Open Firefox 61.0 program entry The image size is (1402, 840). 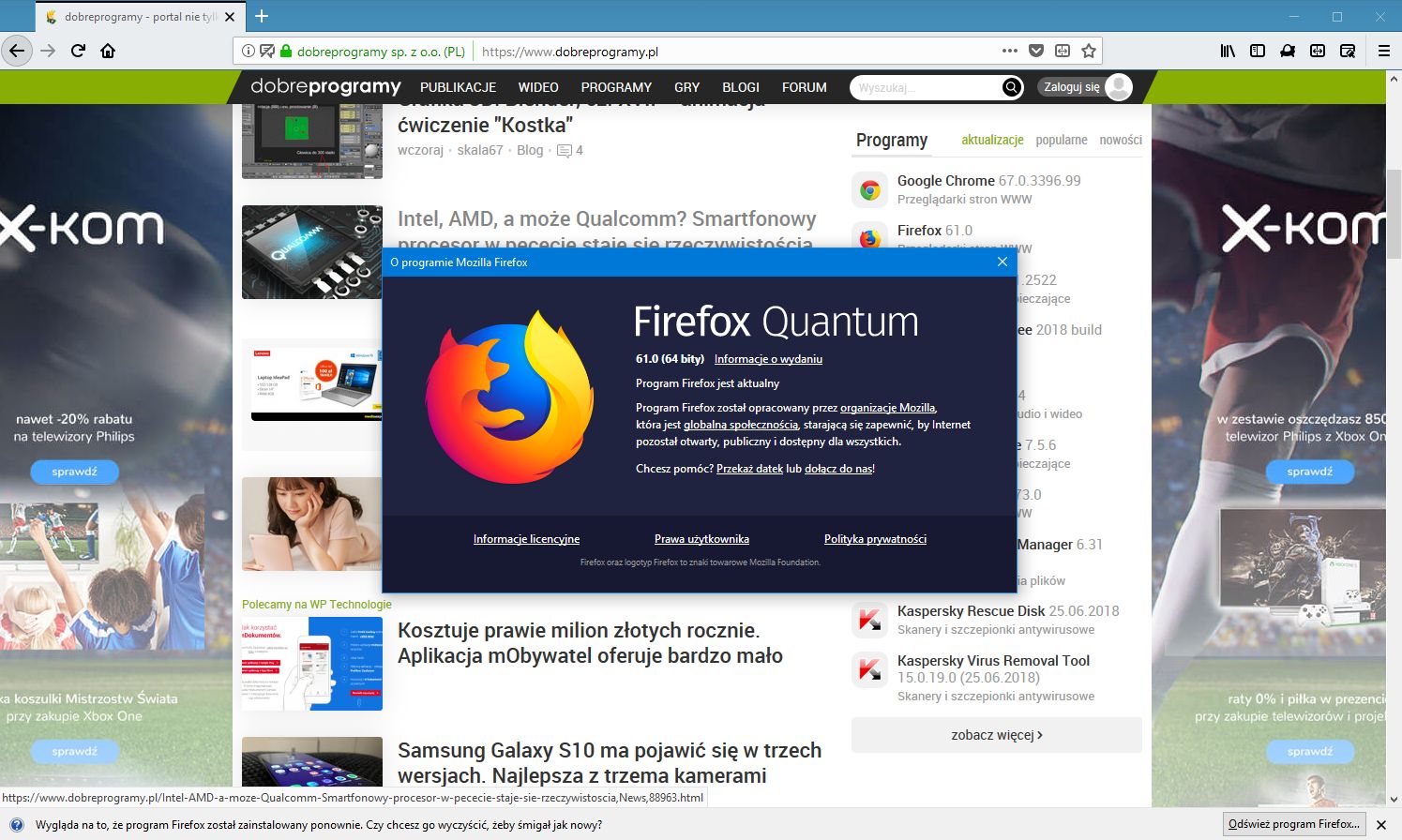coord(934,230)
